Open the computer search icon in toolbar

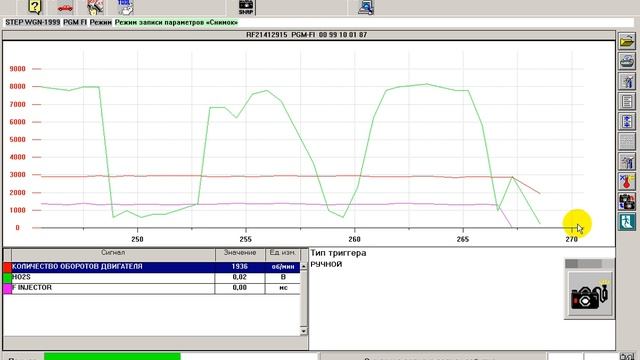[366, 7]
